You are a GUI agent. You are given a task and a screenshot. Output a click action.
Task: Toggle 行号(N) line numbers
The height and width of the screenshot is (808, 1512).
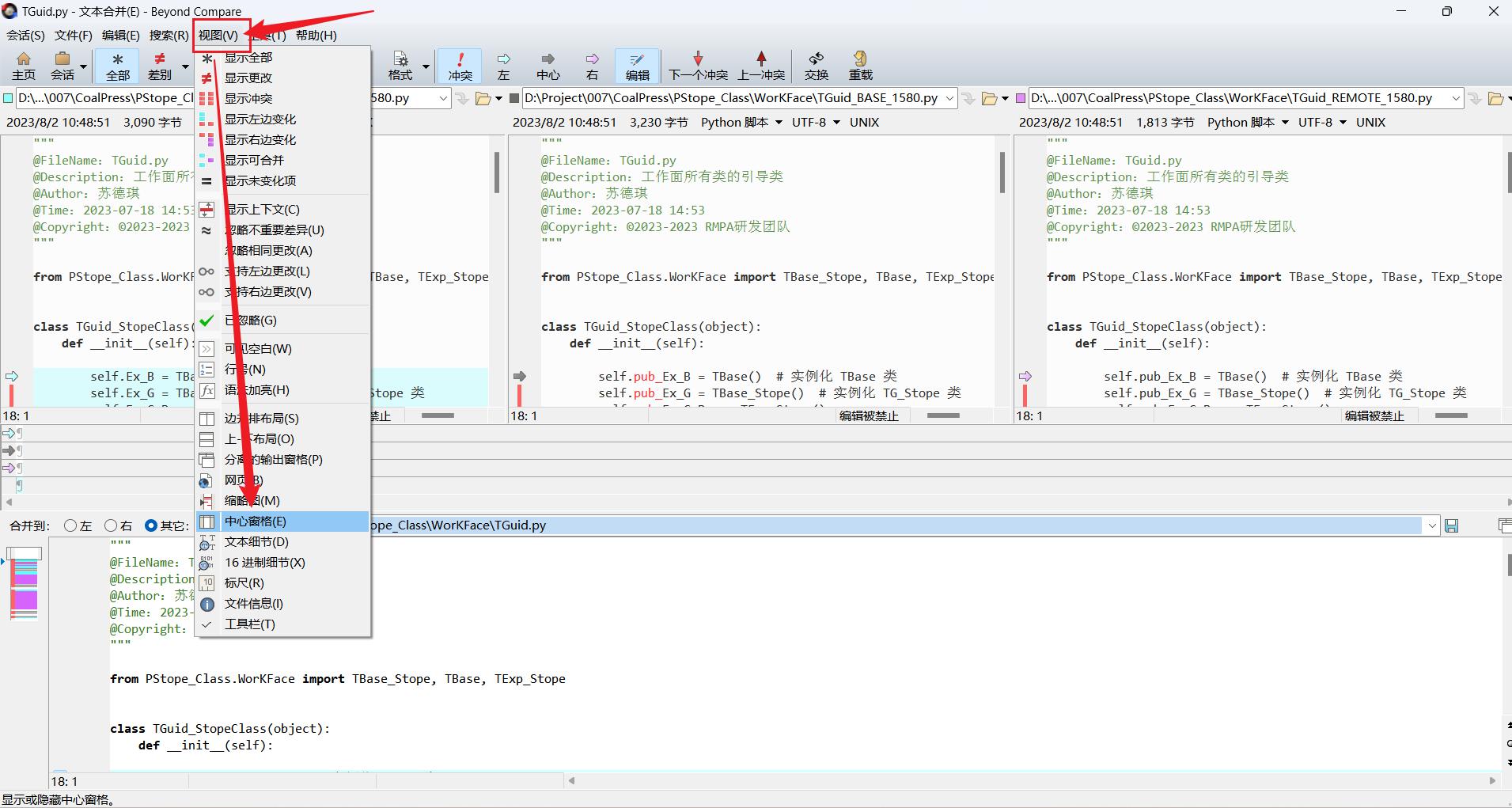(282, 370)
